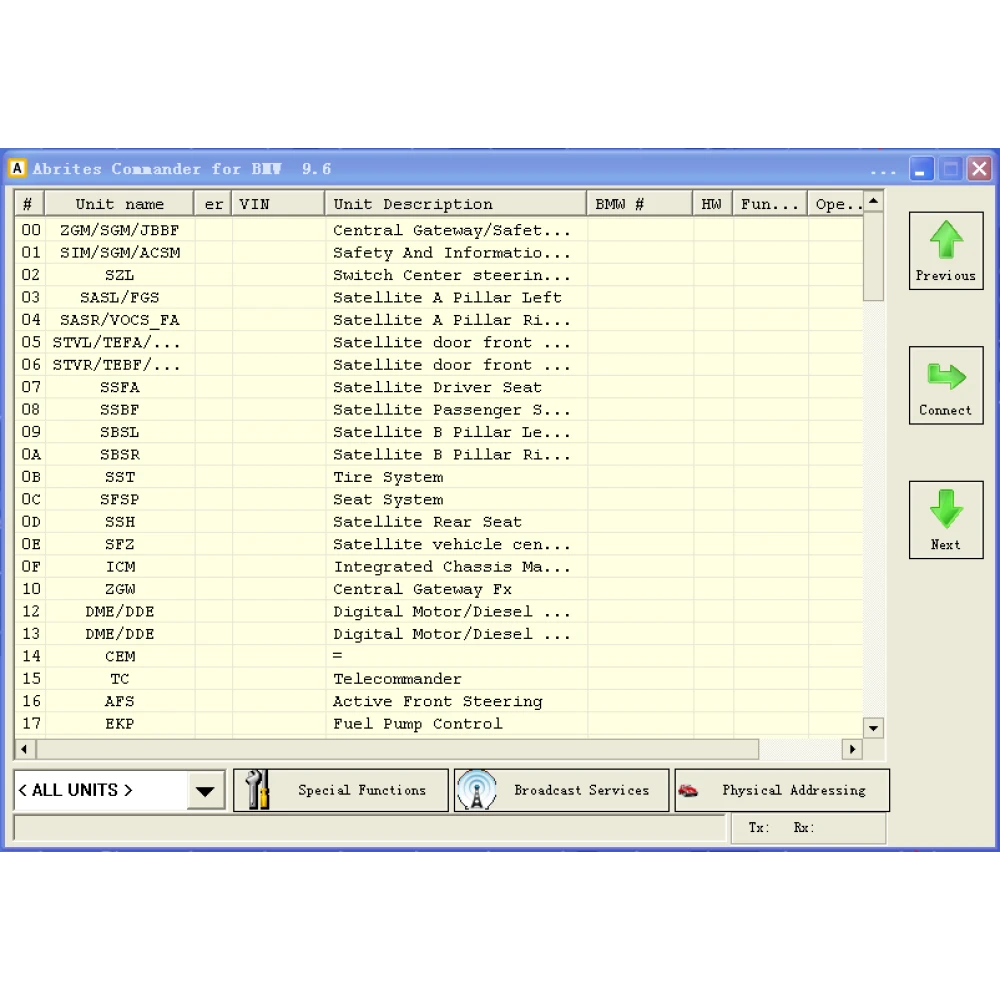This screenshot has width=1000, height=1000.
Task: Click the ALL UNITS combo box field
Action: [x=100, y=790]
